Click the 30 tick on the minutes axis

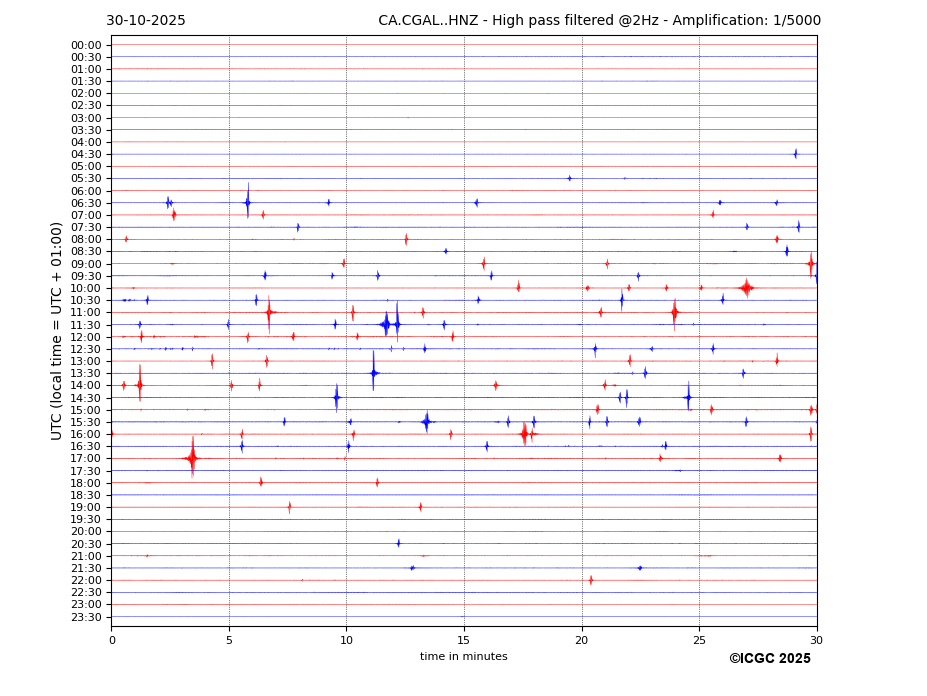816,640
